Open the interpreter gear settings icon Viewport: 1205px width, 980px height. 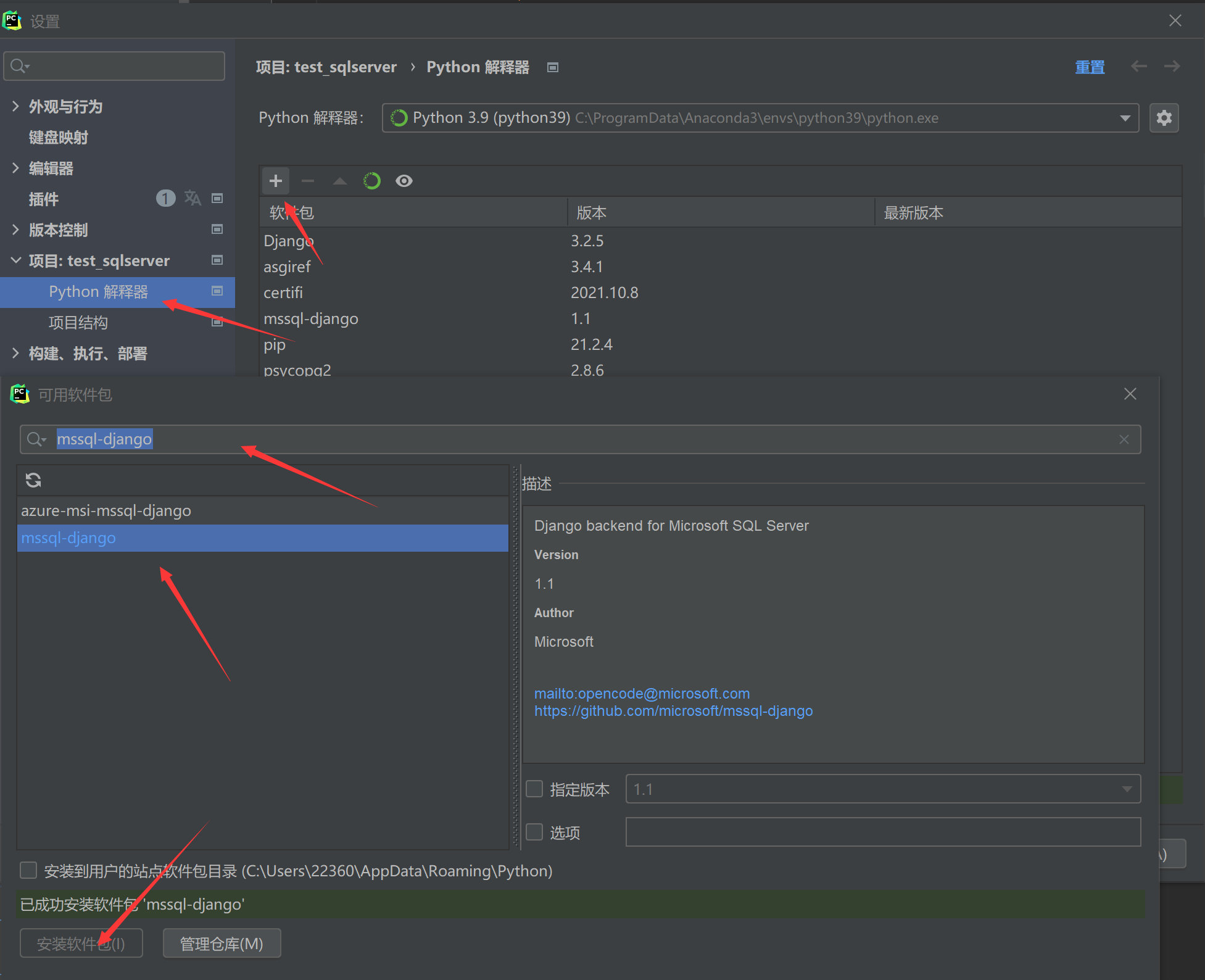1164,118
